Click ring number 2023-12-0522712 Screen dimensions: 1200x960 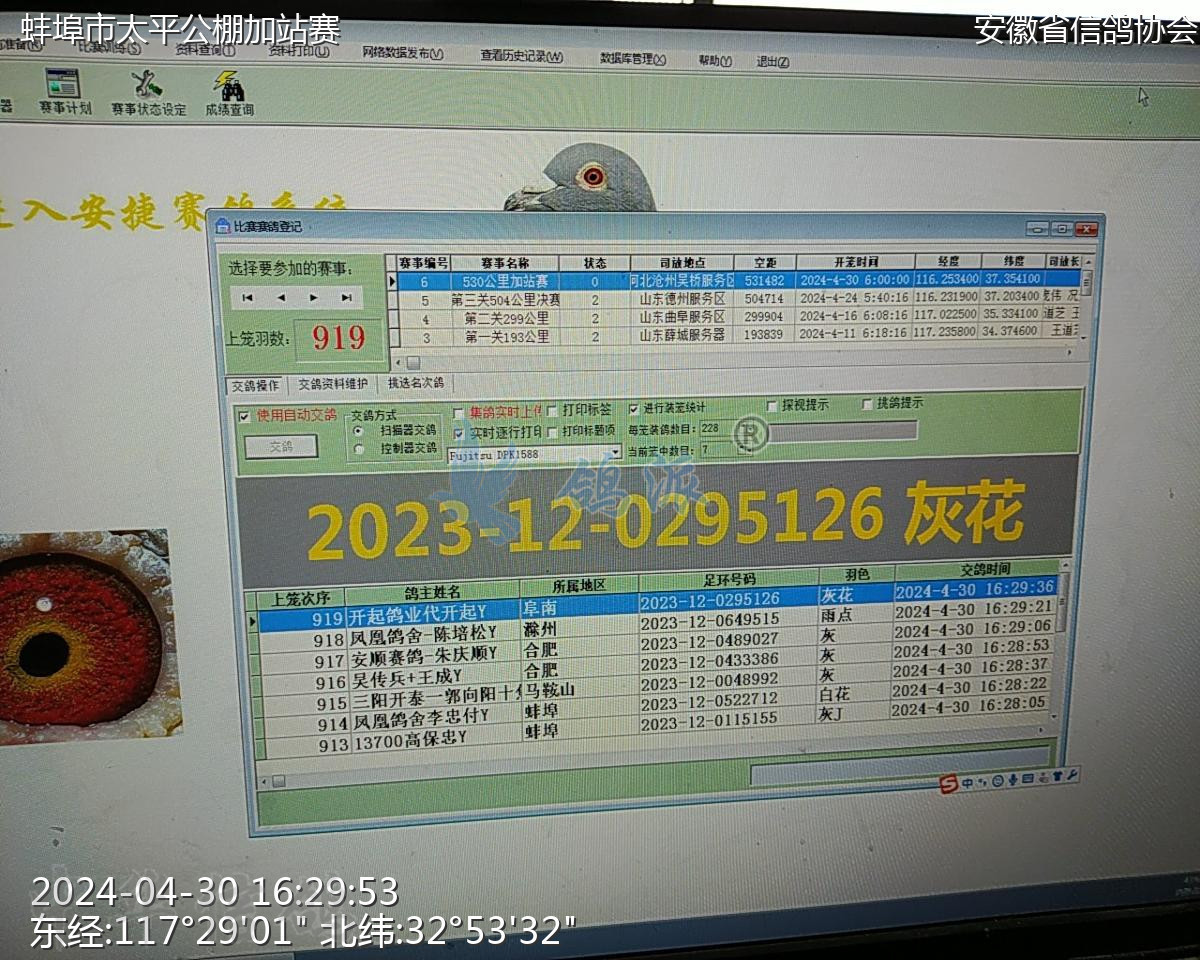709,699
